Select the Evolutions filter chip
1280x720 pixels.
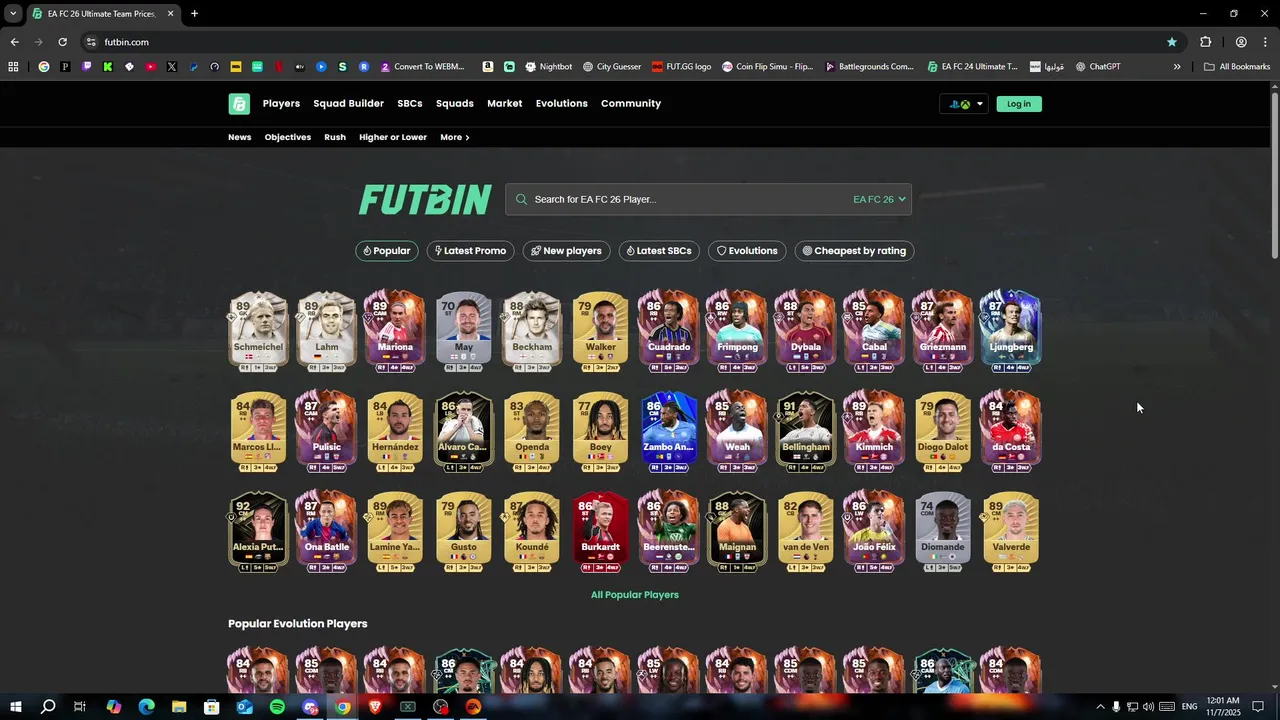[x=747, y=251]
